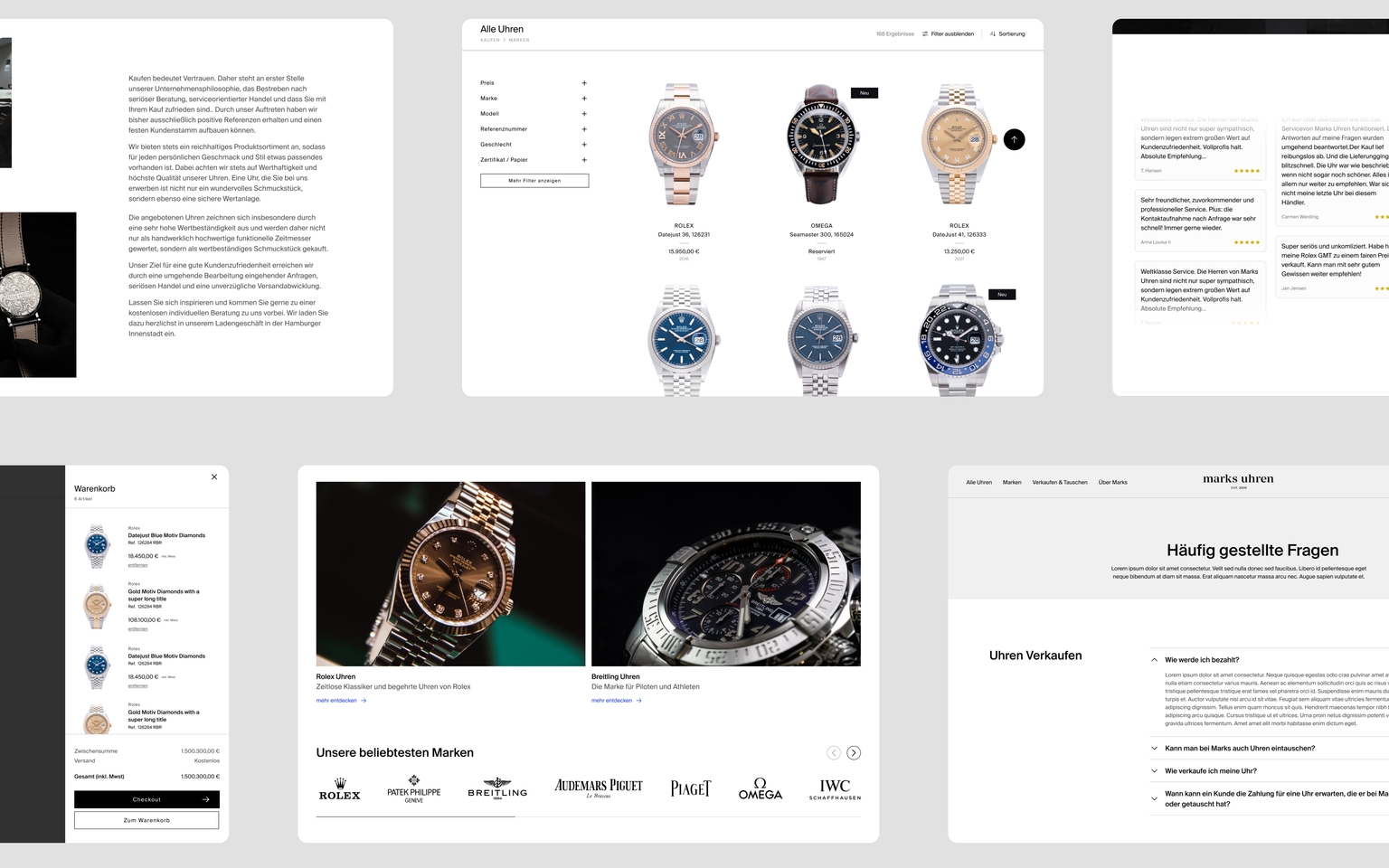1389x868 pixels.
Task: Expand the Marke filter section
Action: click(583, 99)
